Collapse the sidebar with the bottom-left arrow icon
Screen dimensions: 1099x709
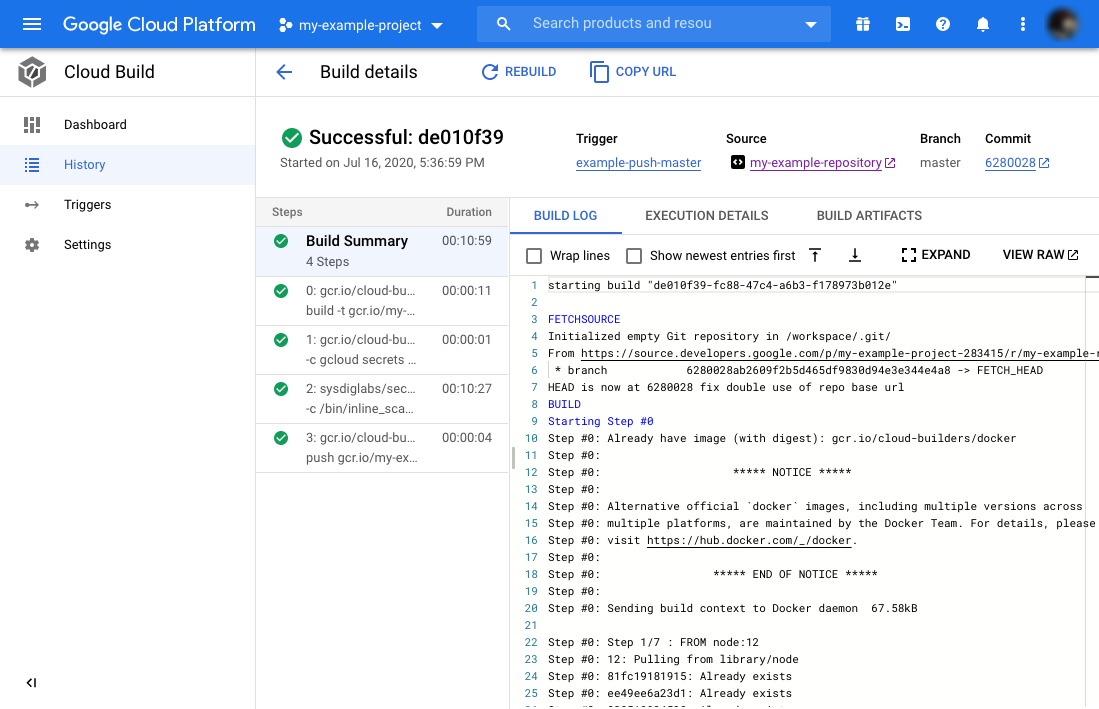[x=32, y=683]
